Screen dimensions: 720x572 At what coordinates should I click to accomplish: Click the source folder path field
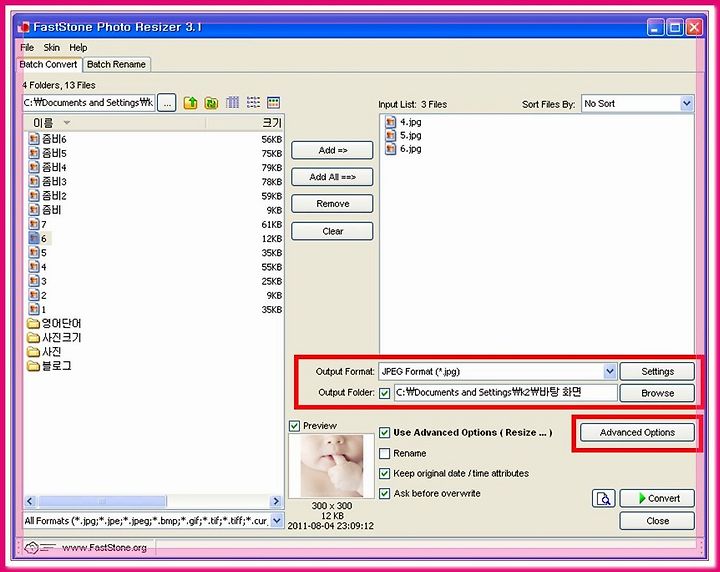click(x=89, y=103)
